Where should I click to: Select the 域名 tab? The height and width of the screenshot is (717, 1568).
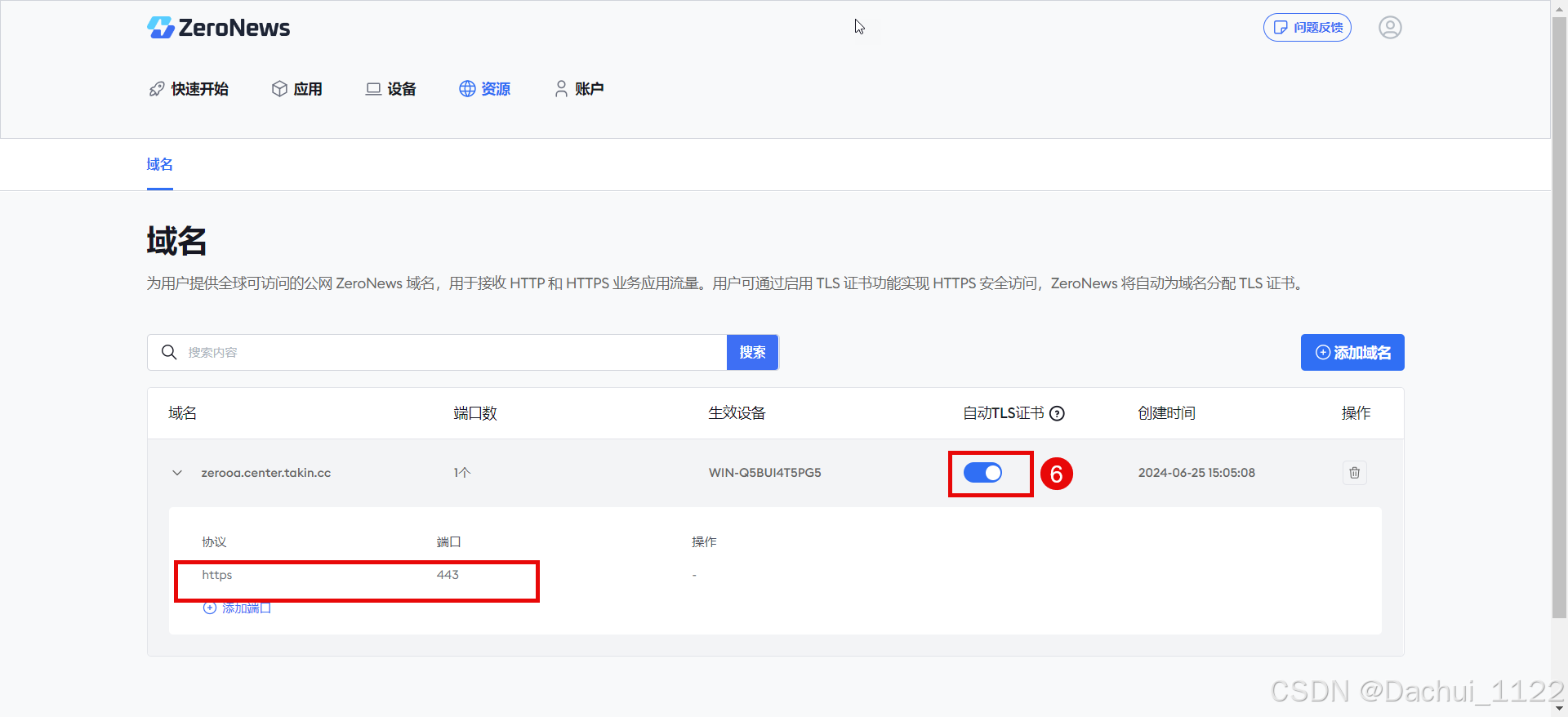(x=159, y=164)
